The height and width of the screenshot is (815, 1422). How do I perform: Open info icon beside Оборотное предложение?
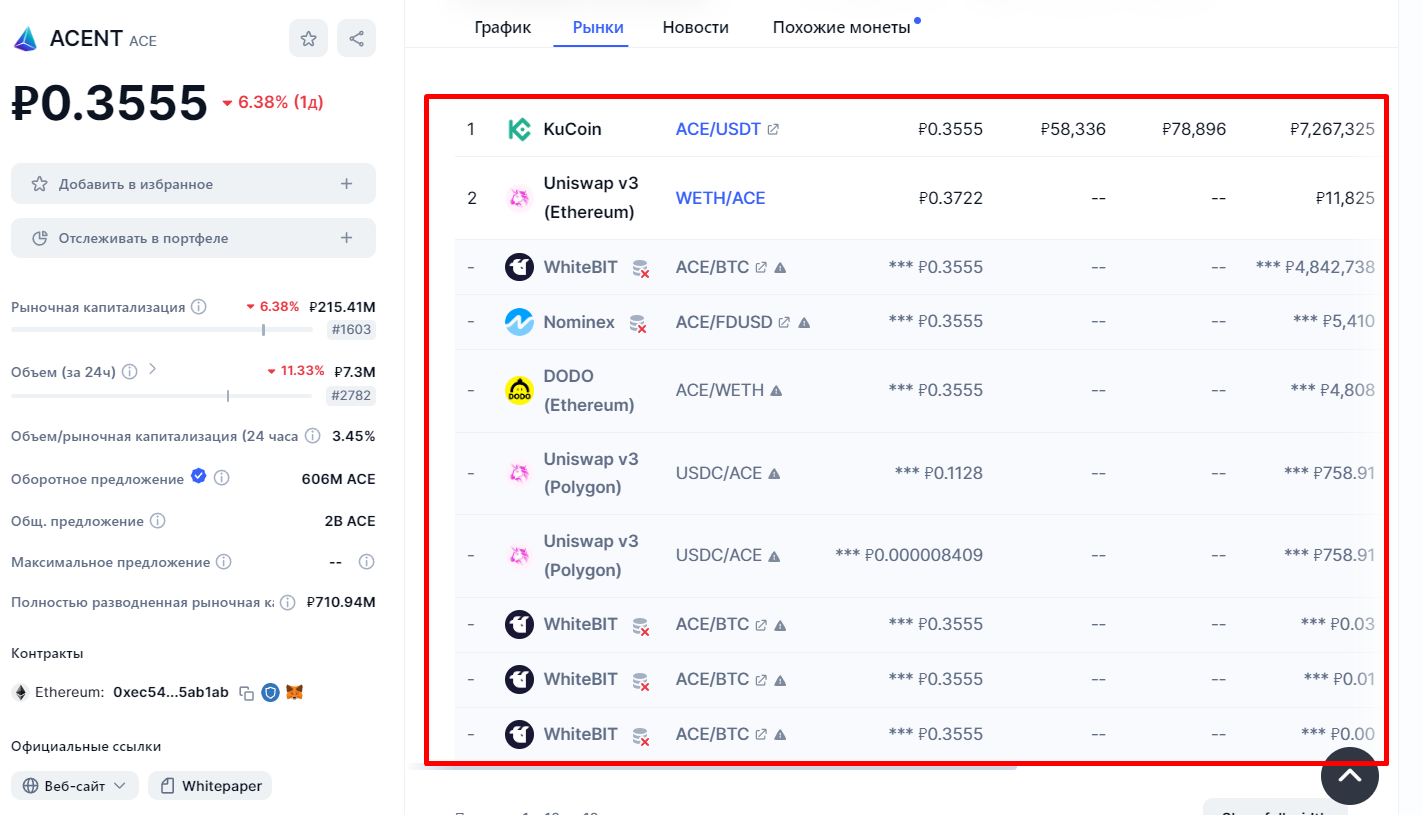coord(221,478)
